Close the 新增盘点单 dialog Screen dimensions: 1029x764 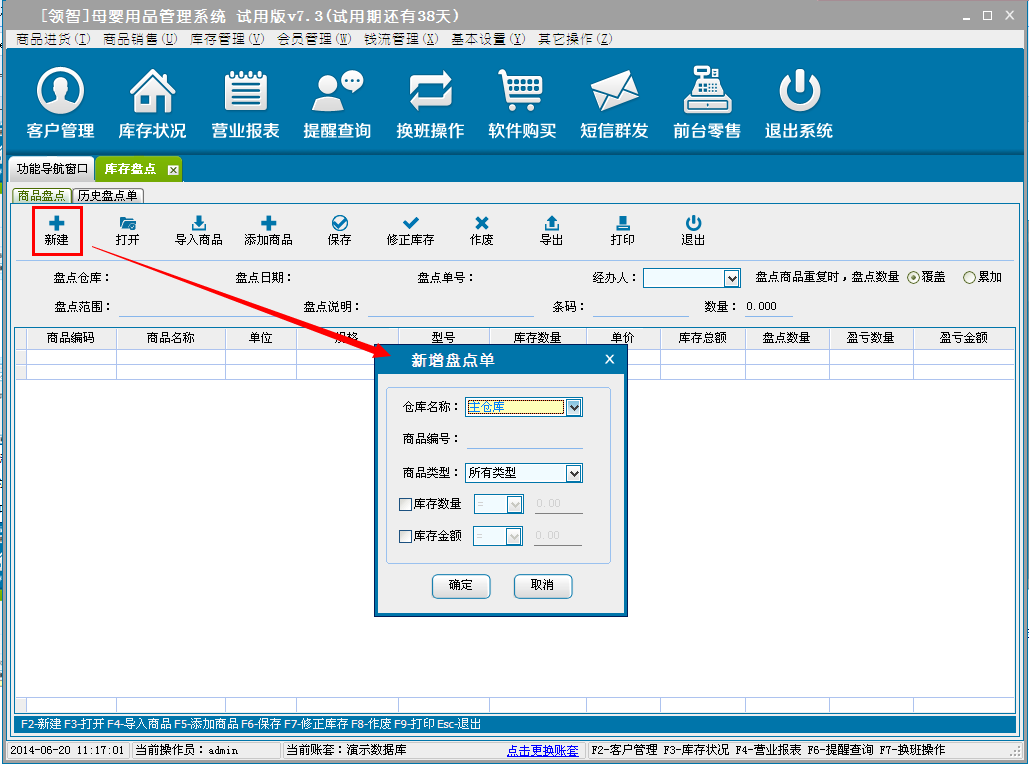coord(610,360)
